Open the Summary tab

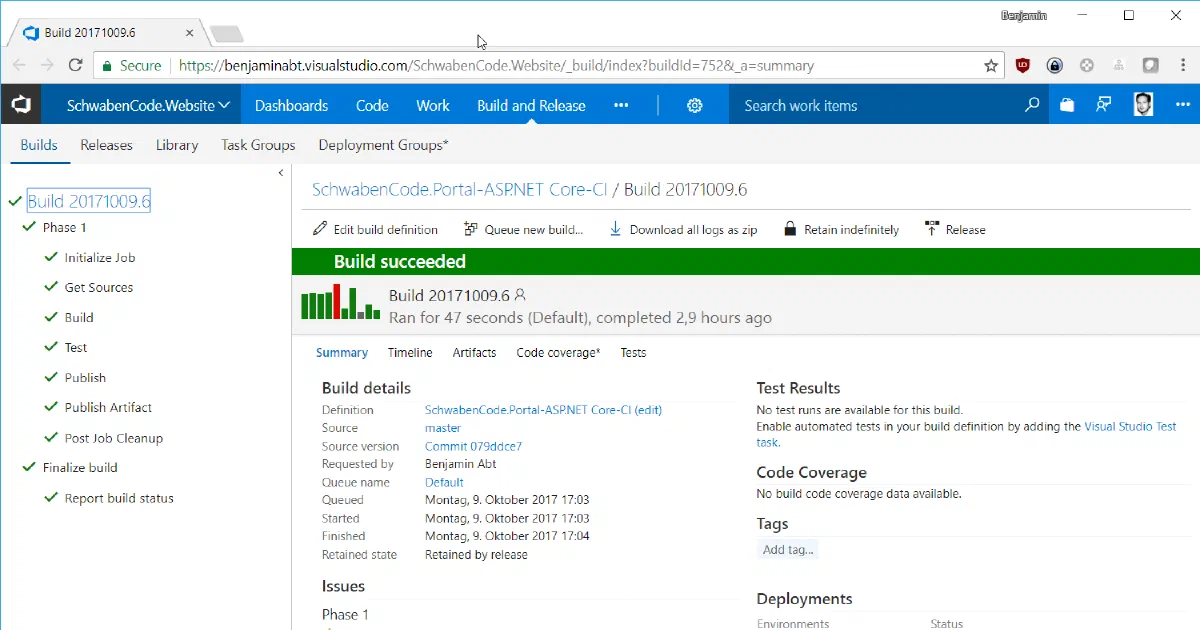pyautogui.click(x=342, y=352)
